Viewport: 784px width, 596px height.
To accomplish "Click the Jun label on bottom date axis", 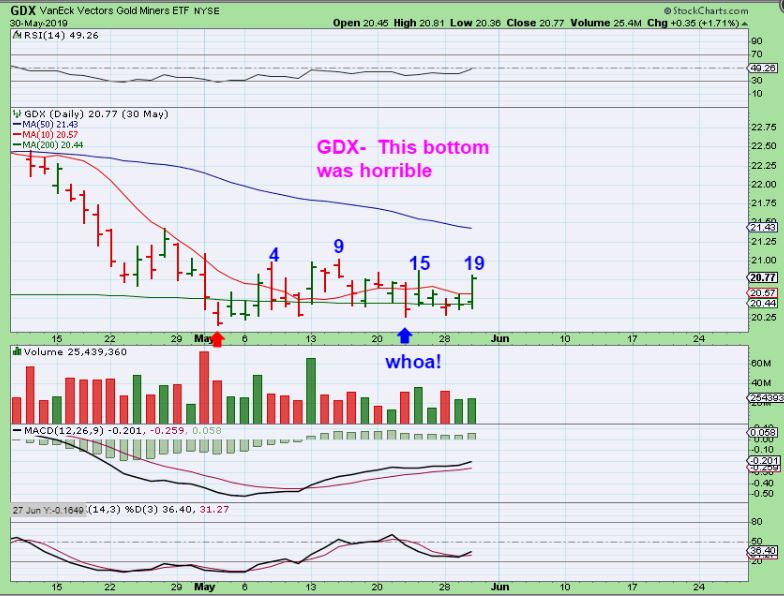I will tap(500, 586).
